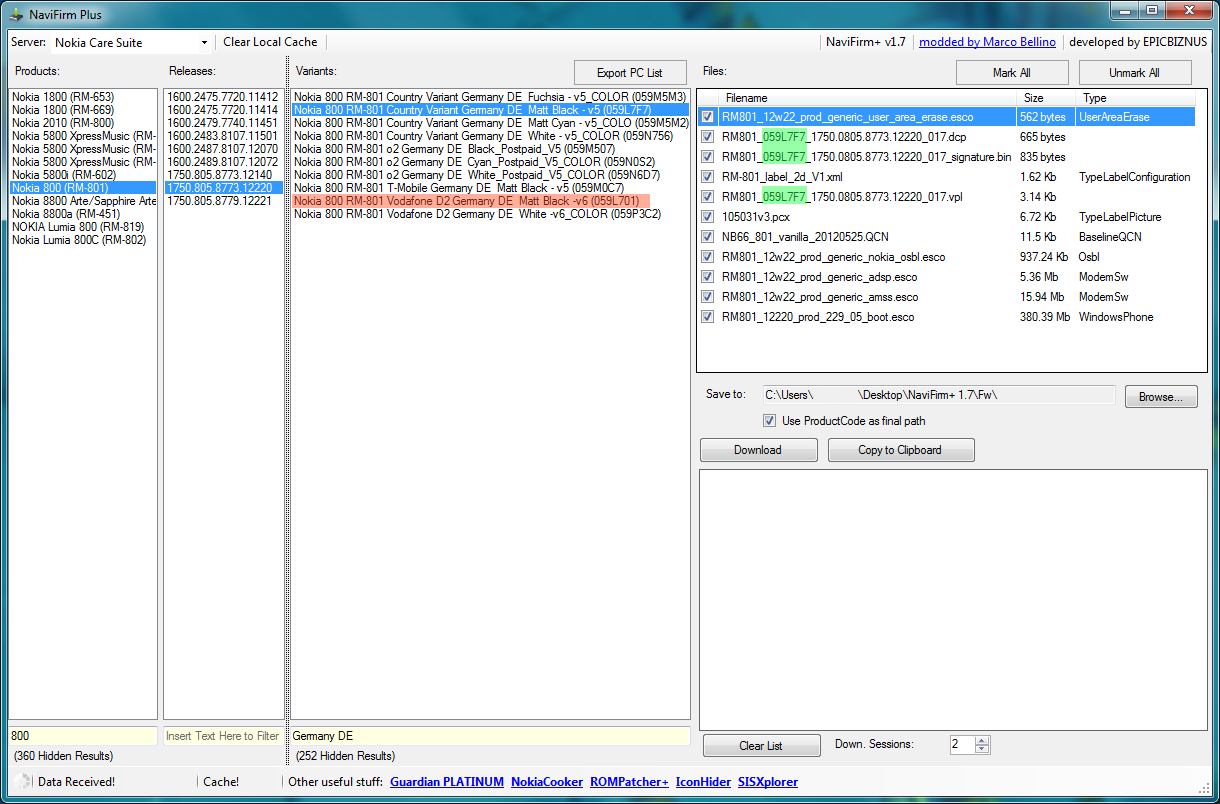Click the Download button
This screenshot has width=1220, height=804.
tap(758, 450)
